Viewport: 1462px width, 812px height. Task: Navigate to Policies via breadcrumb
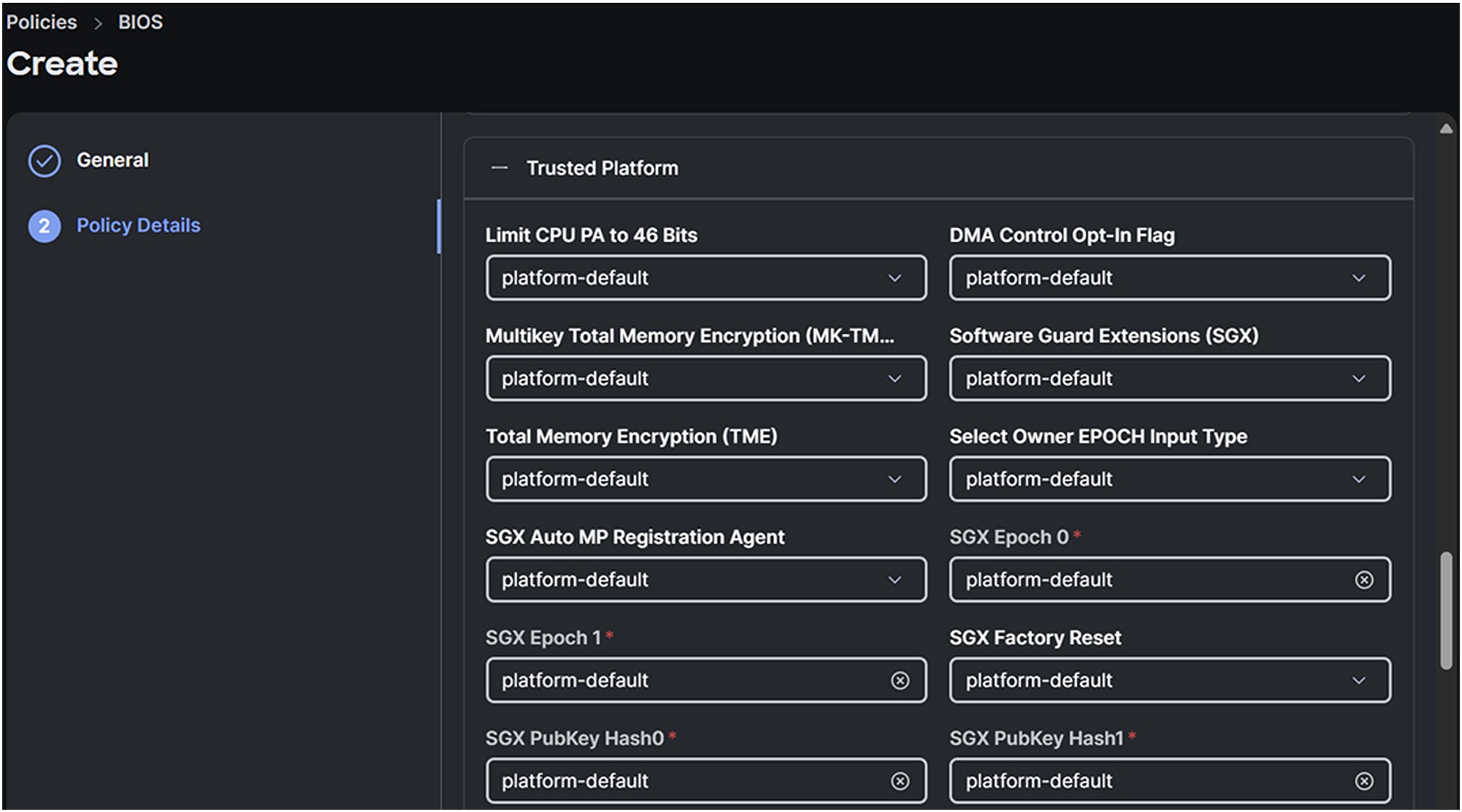click(x=41, y=22)
